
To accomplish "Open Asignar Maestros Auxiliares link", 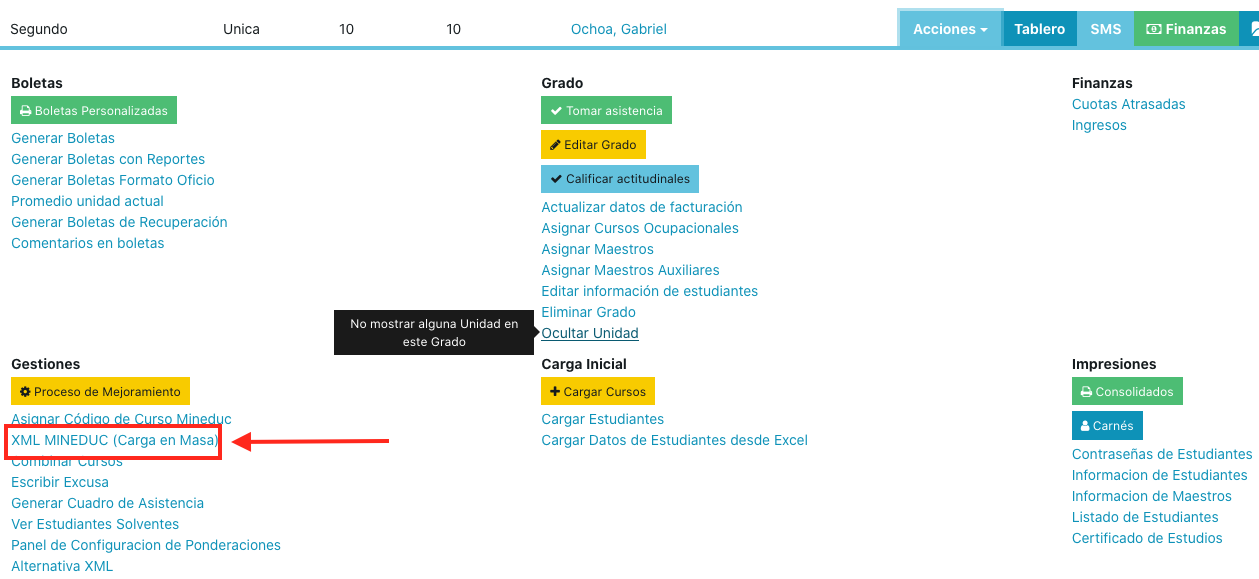I will (630, 270).
